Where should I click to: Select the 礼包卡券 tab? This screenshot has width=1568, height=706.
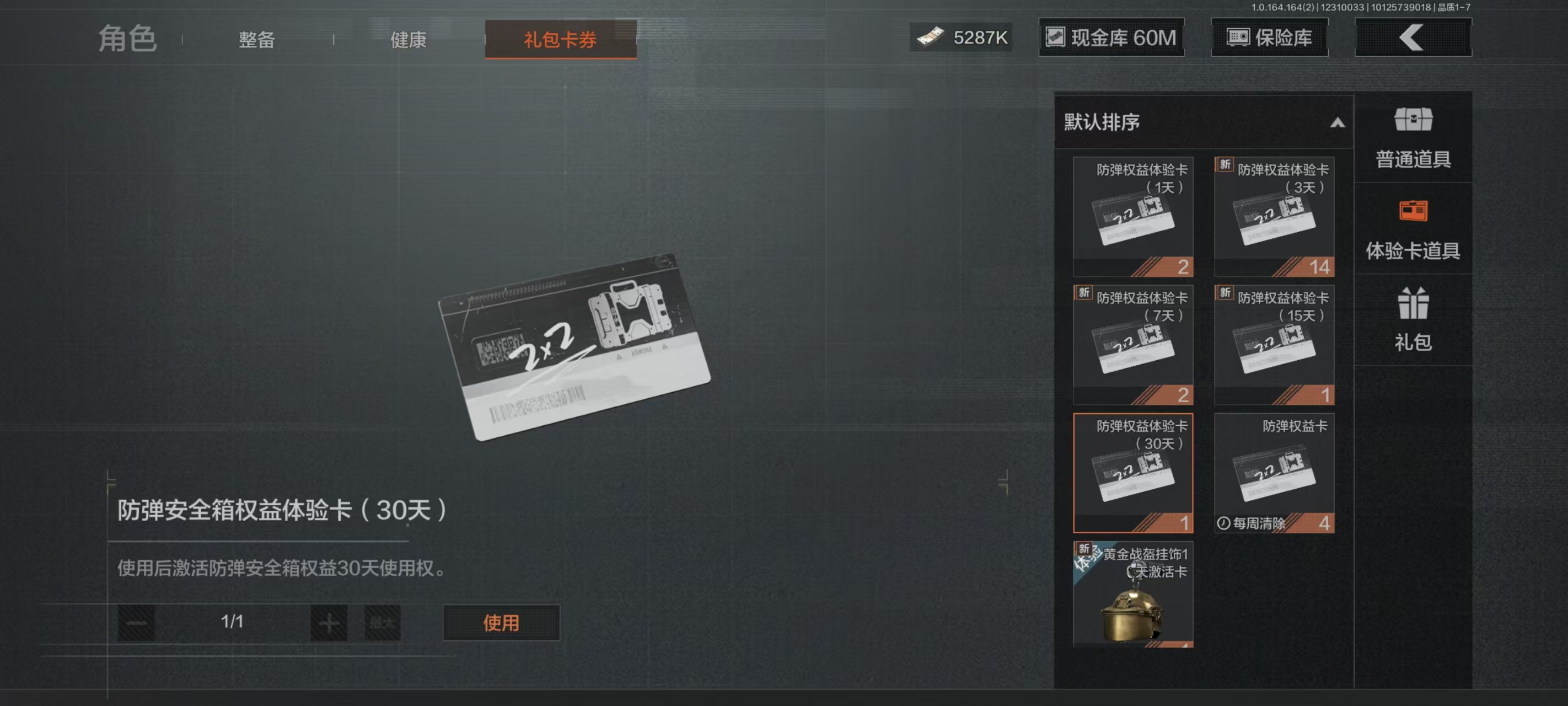click(561, 40)
